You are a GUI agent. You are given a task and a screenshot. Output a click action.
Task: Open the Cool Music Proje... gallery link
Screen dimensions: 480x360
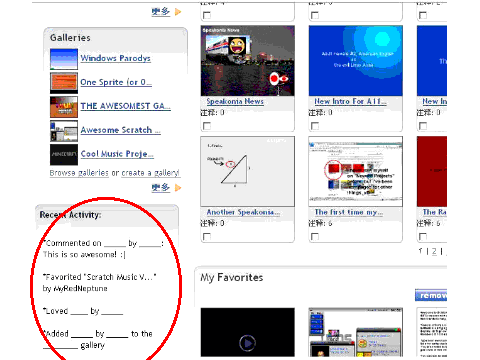coord(117,154)
